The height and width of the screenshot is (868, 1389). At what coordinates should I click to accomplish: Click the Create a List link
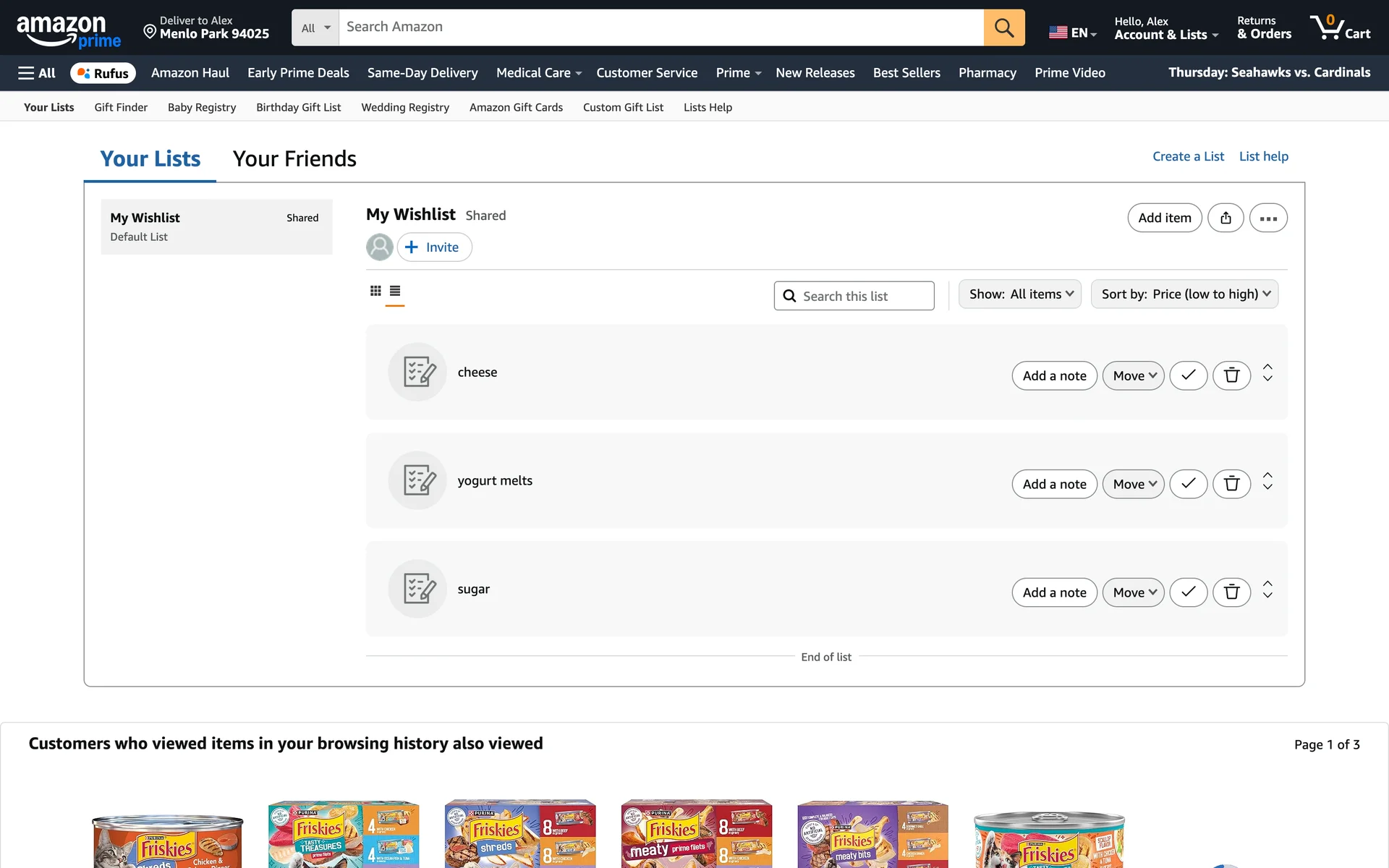pos(1188,156)
